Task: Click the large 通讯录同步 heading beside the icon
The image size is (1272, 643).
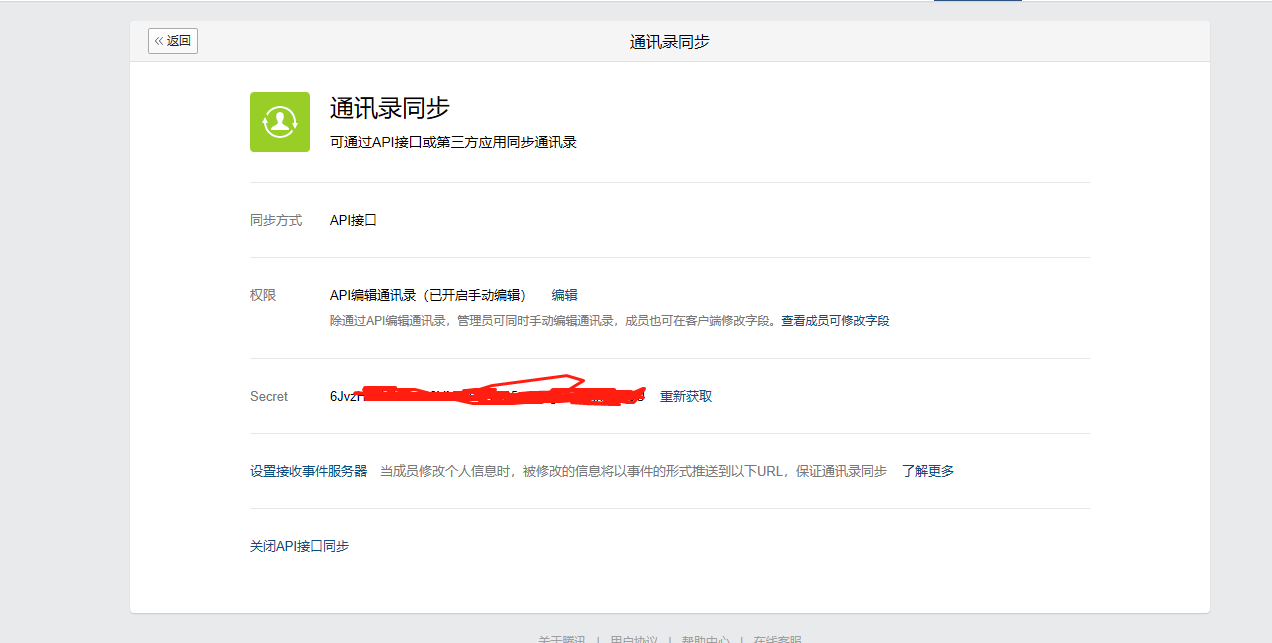Action: [390, 108]
